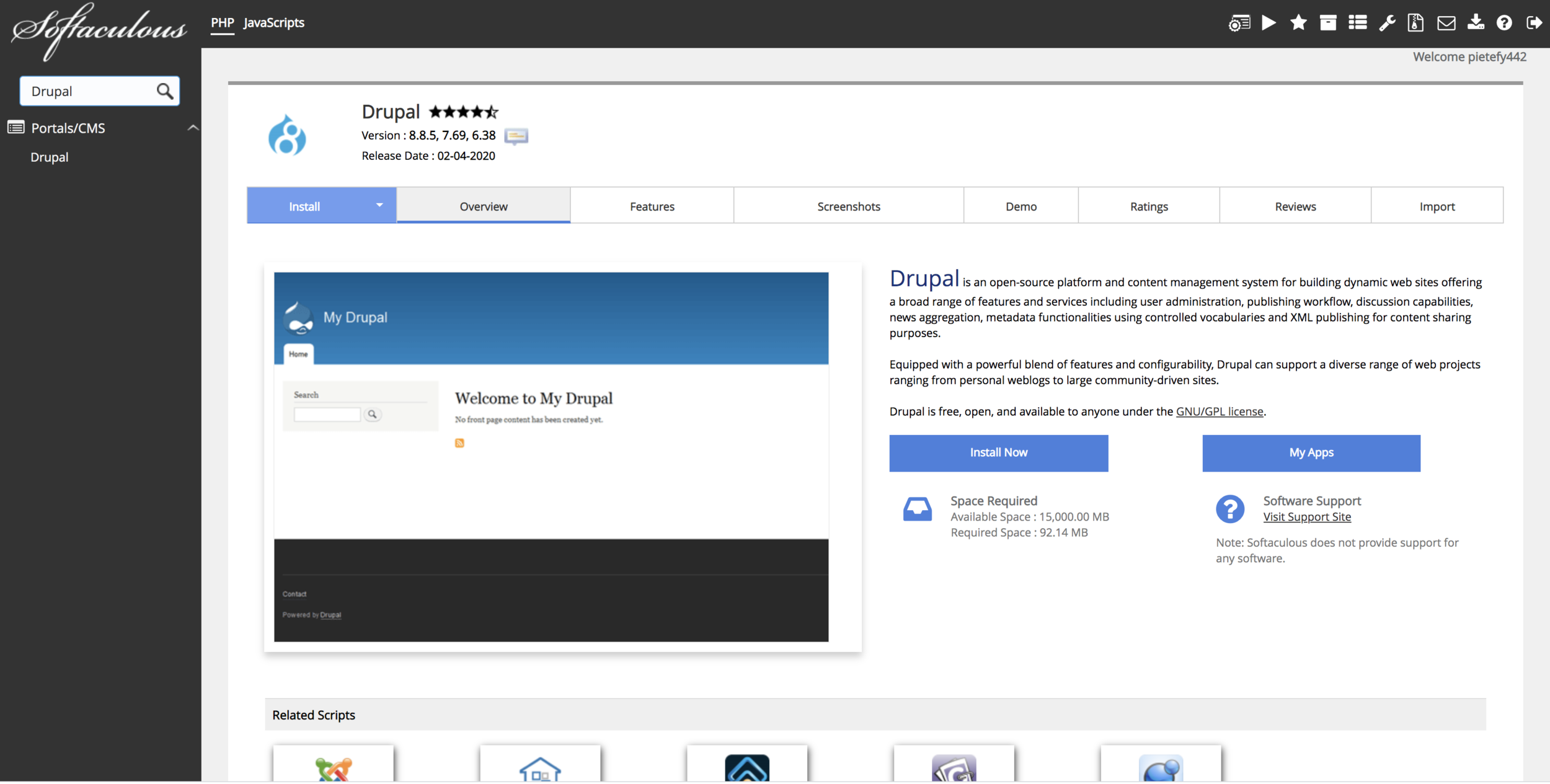Open the Screenshots tab

click(848, 207)
